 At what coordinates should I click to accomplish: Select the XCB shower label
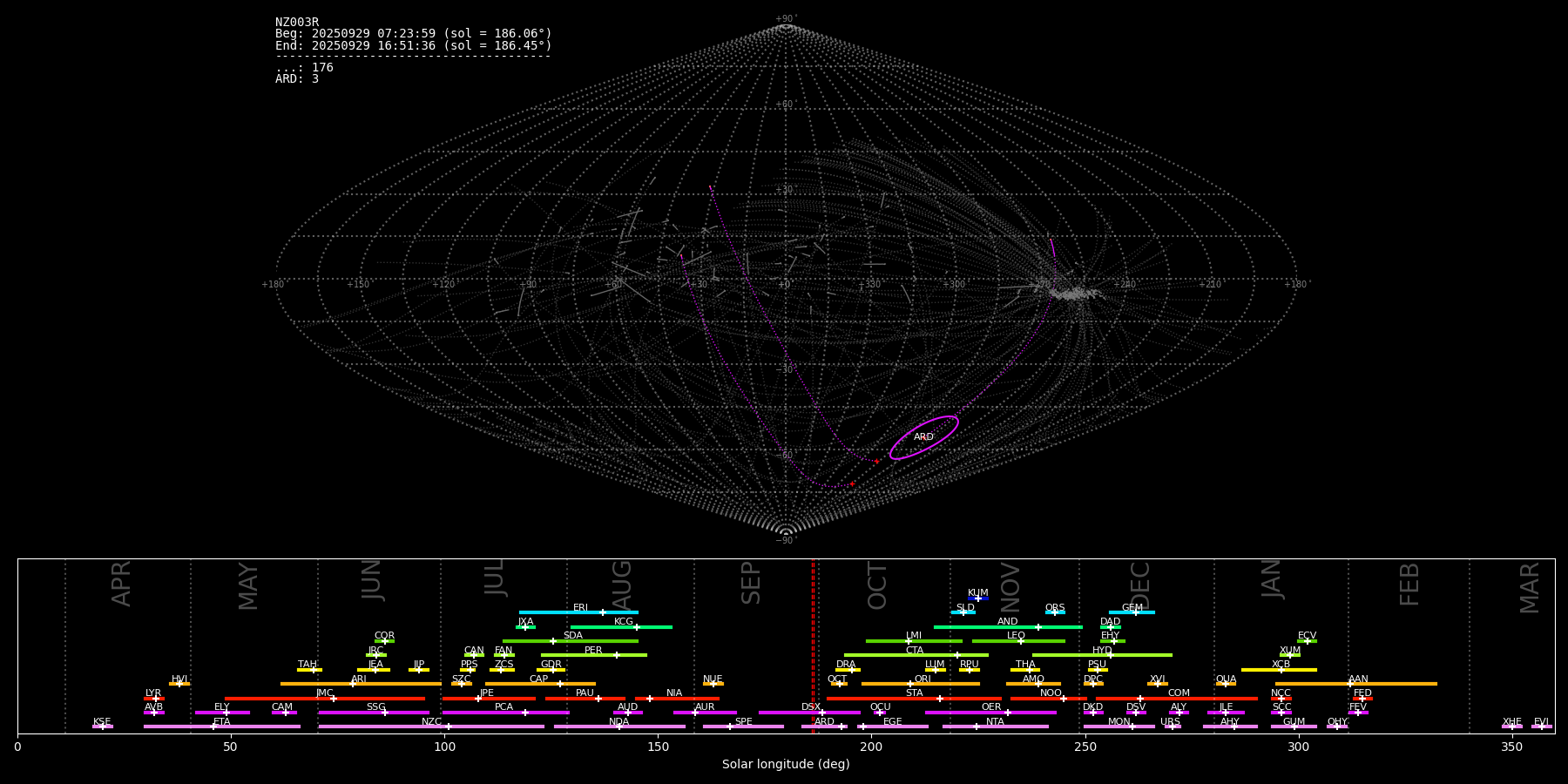[x=1281, y=665]
